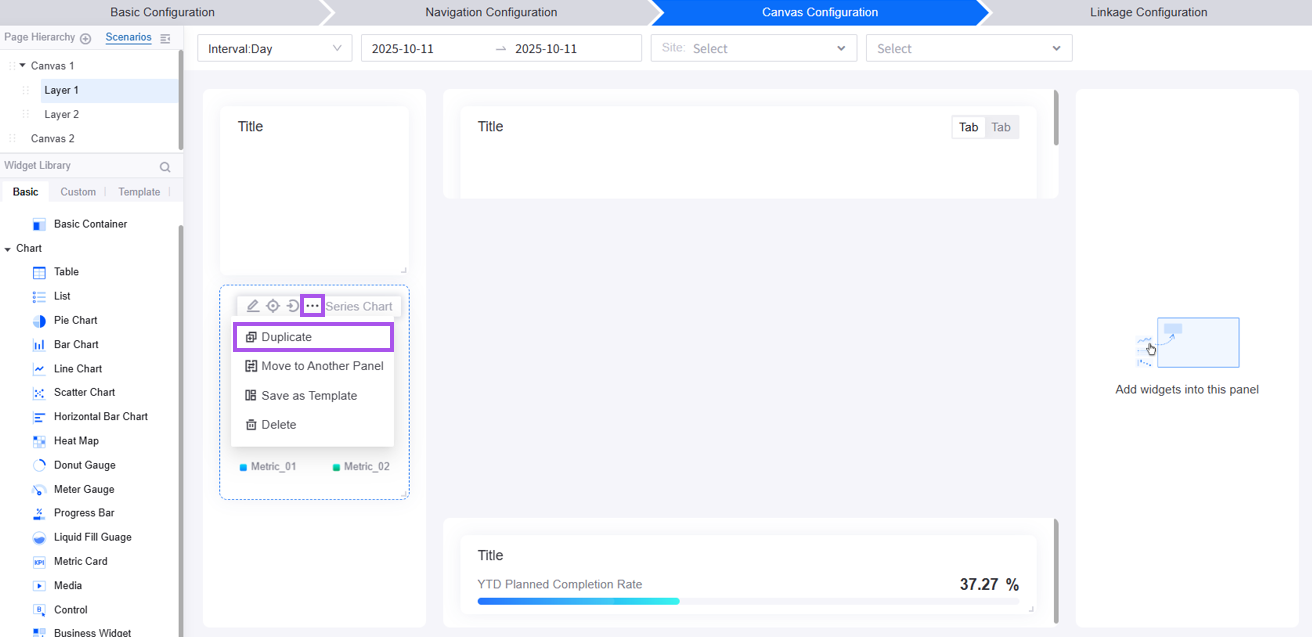The height and width of the screenshot is (637, 1312).
Task: Go to the Linkage Configuration step
Action: [x=1148, y=12]
